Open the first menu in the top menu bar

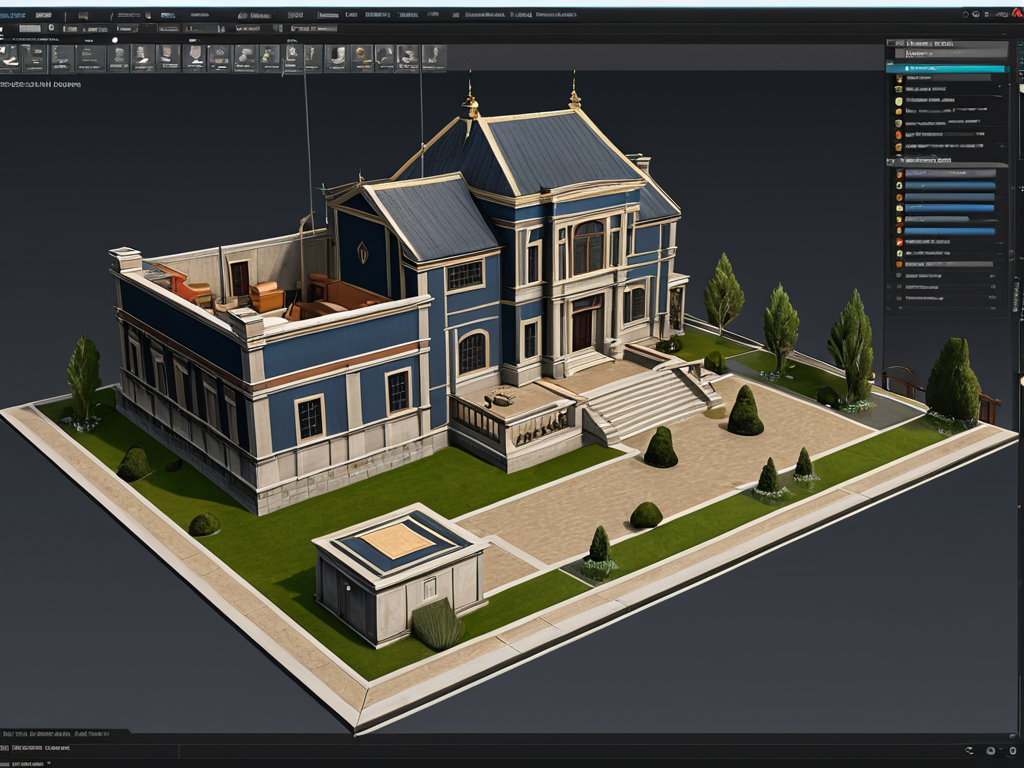[x=13, y=16]
